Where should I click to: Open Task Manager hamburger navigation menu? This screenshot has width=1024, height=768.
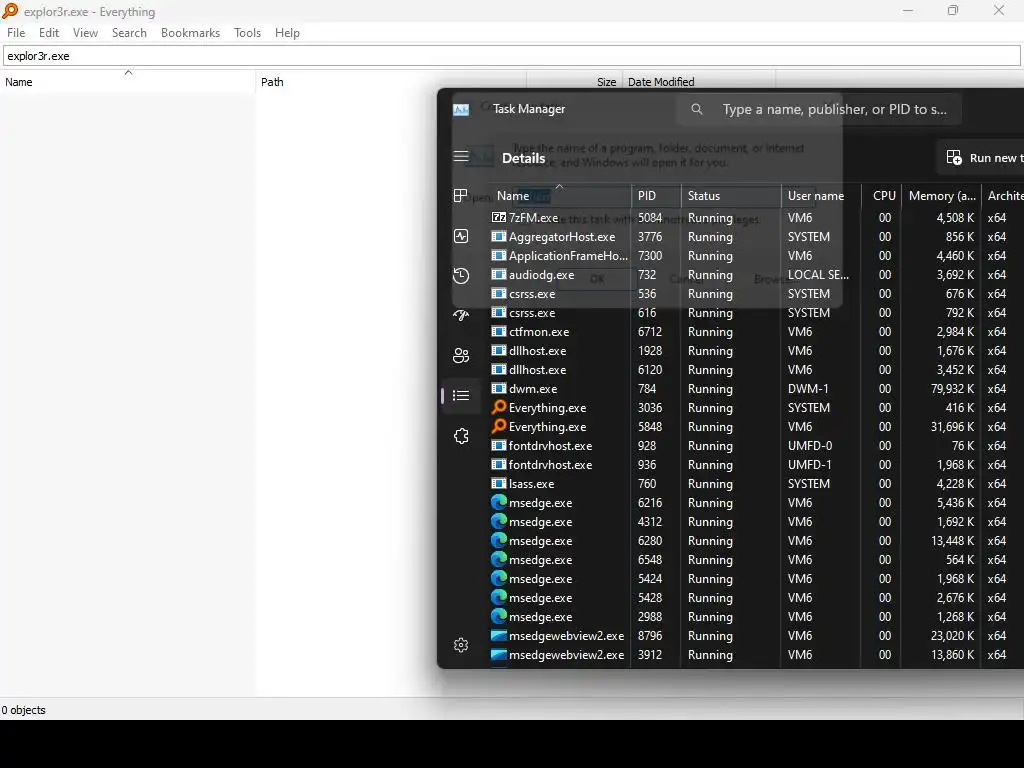pyautogui.click(x=461, y=156)
